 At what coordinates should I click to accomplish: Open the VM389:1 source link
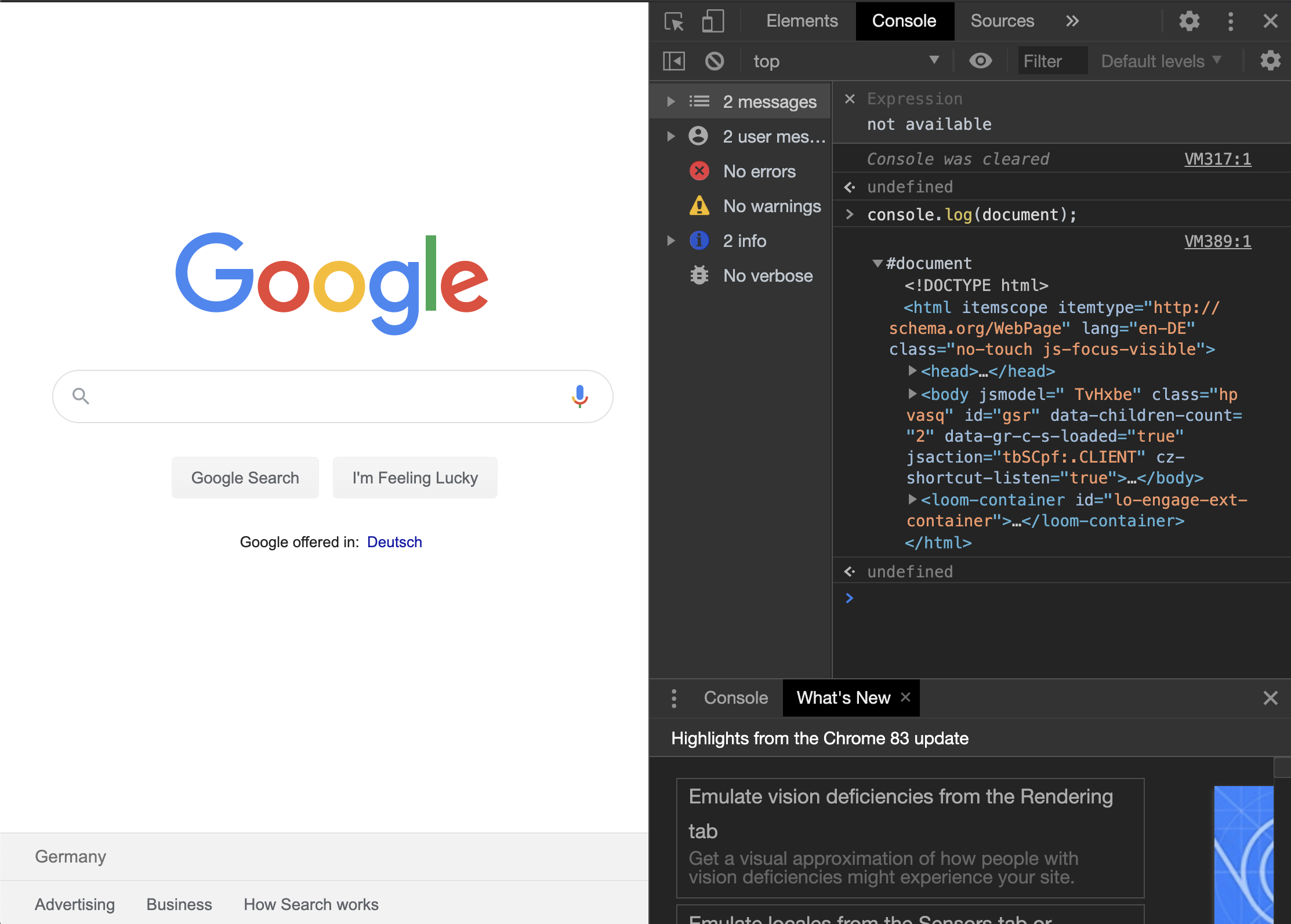tap(1218, 241)
